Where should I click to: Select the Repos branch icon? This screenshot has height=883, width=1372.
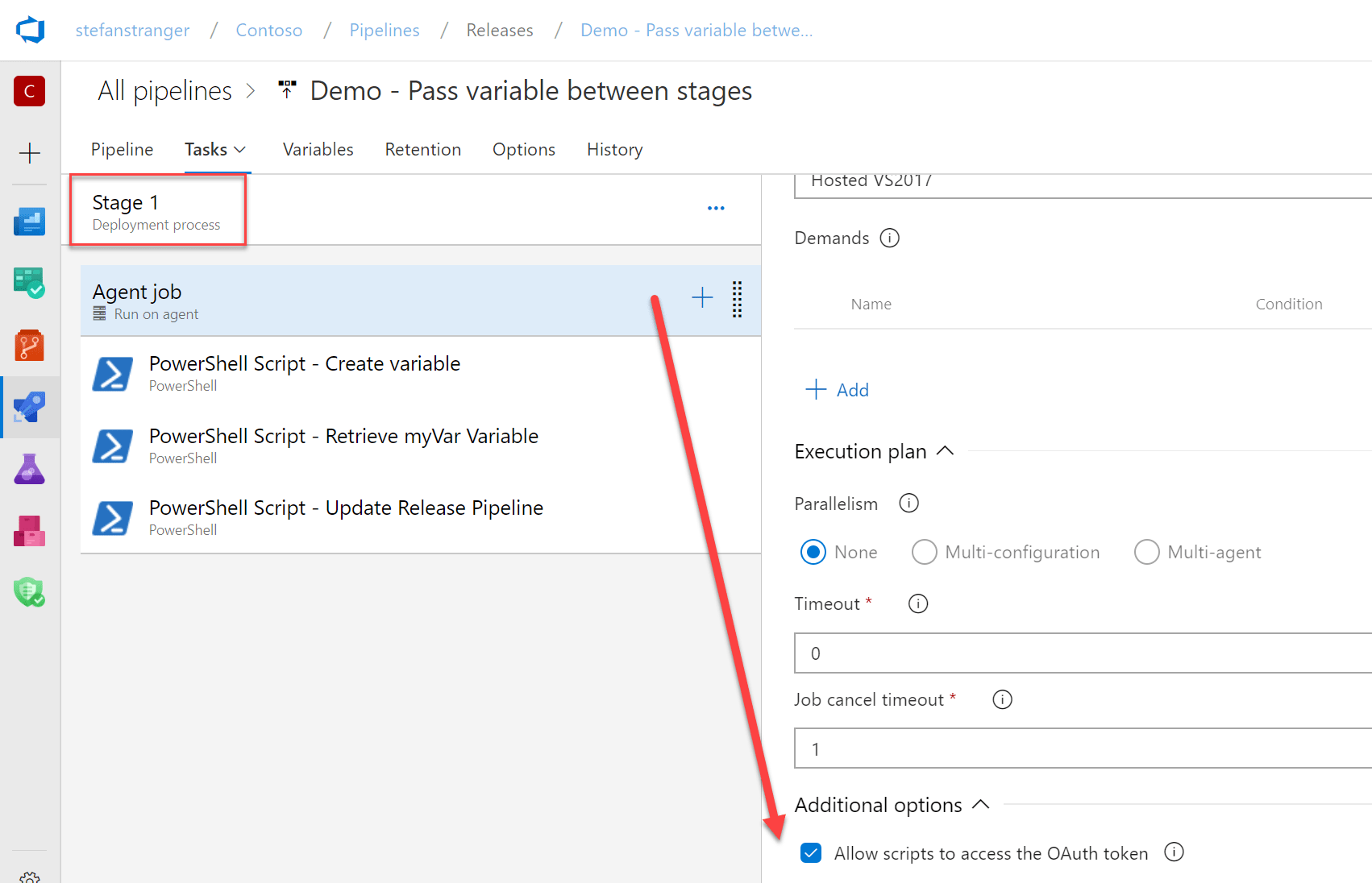pos(29,345)
